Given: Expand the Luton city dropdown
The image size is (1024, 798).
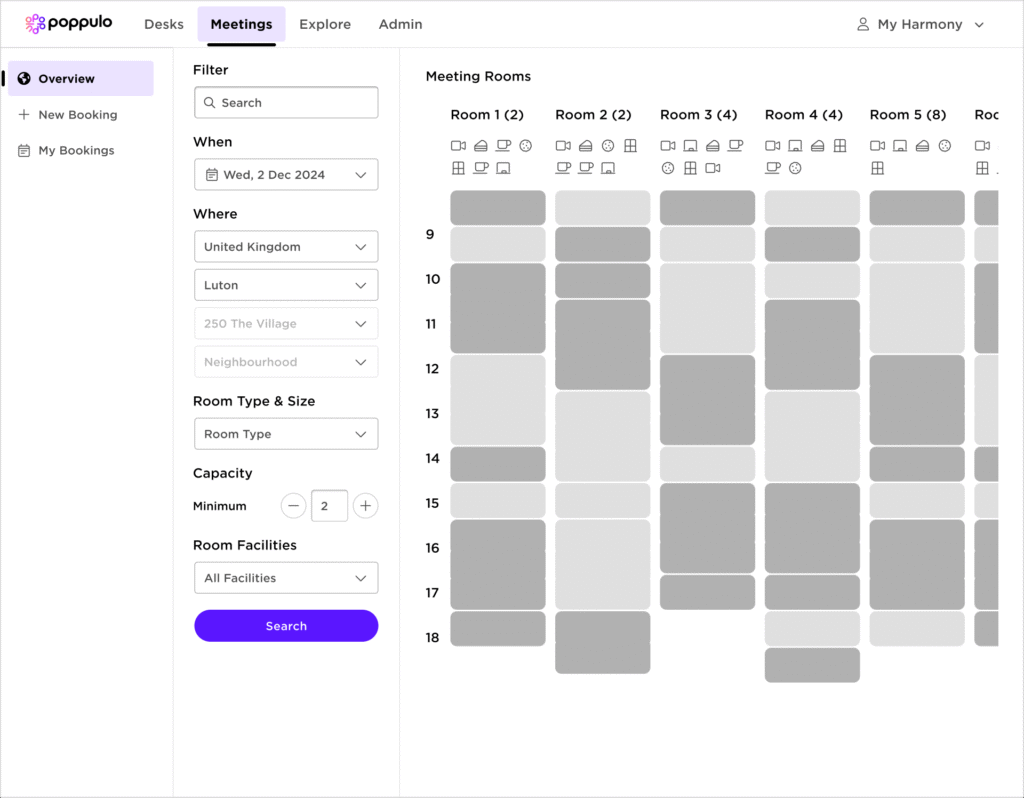Looking at the screenshot, I should tap(286, 285).
